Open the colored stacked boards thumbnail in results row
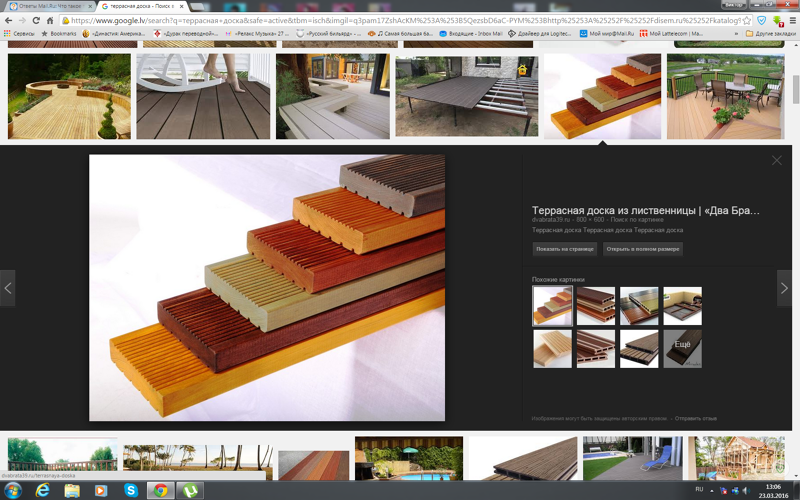The width and height of the screenshot is (800, 500). [602, 96]
